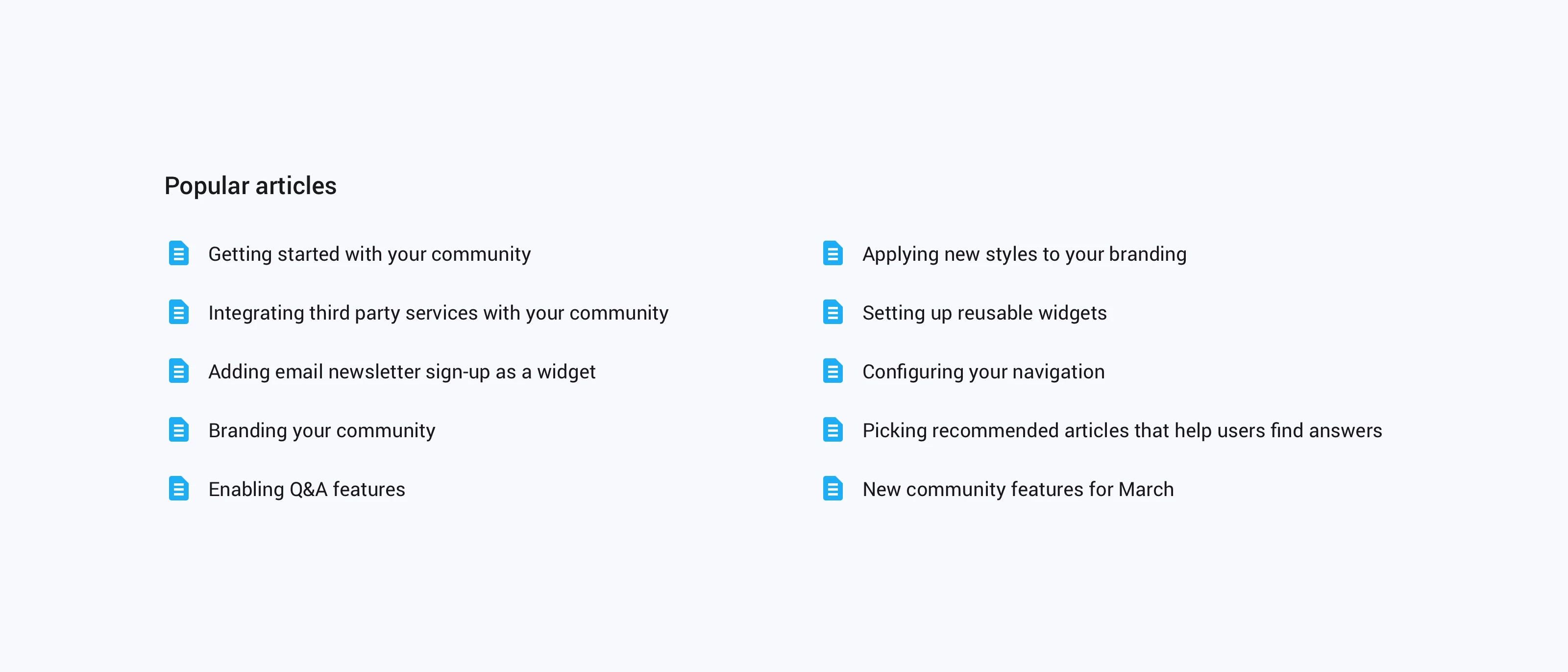The image size is (1568, 672).
Task: Open Picking recommended articles that help users
Action: (x=1122, y=430)
